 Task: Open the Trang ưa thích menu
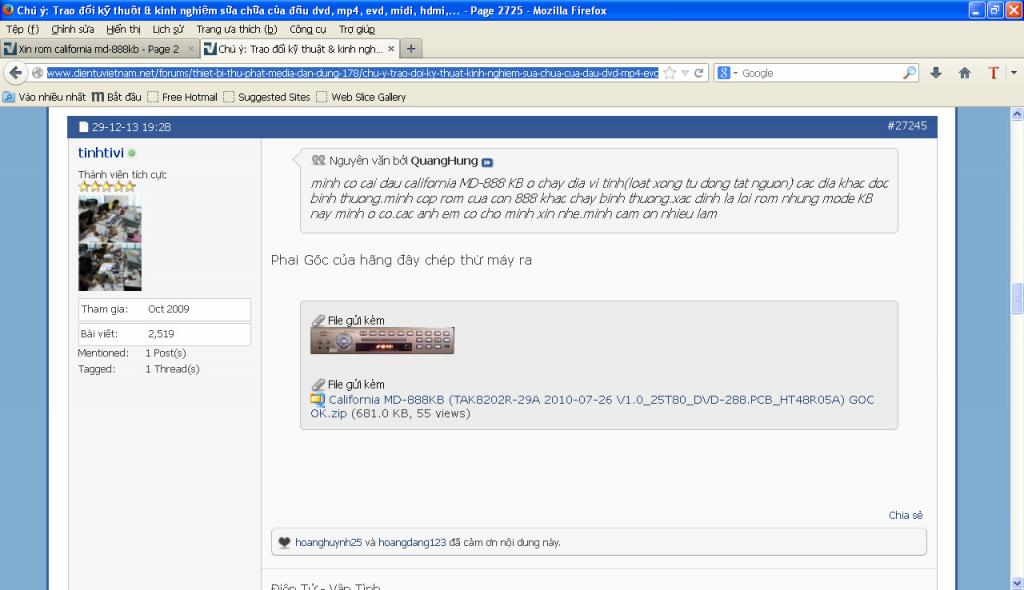point(236,29)
